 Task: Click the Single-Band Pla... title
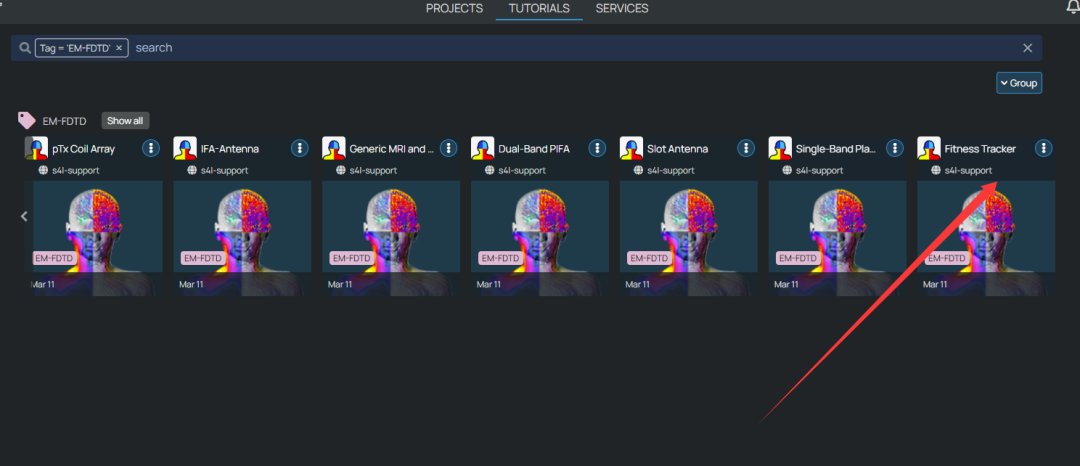point(836,149)
